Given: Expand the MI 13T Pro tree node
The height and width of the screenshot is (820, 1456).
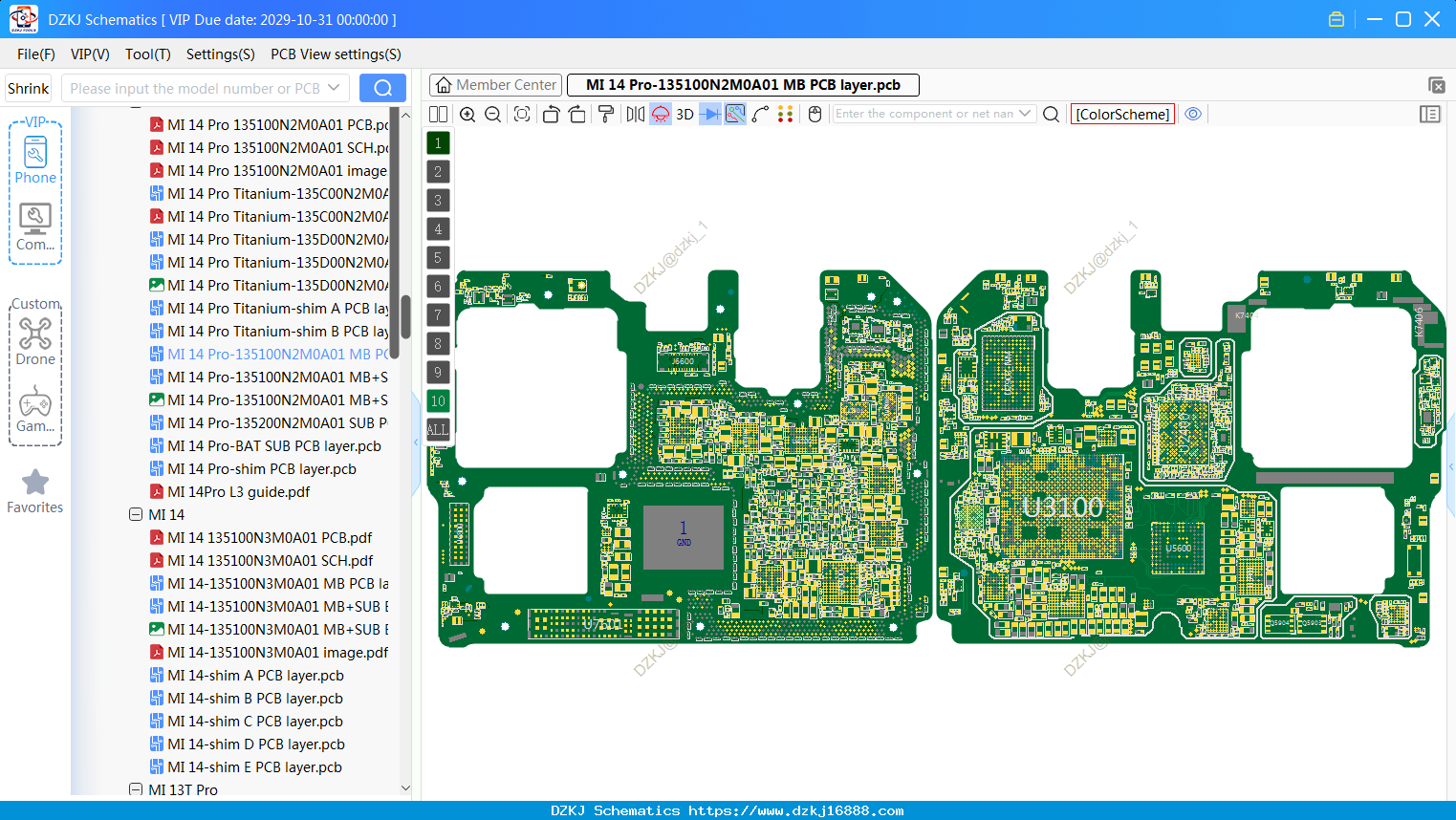Looking at the screenshot, I should [136, 789].
